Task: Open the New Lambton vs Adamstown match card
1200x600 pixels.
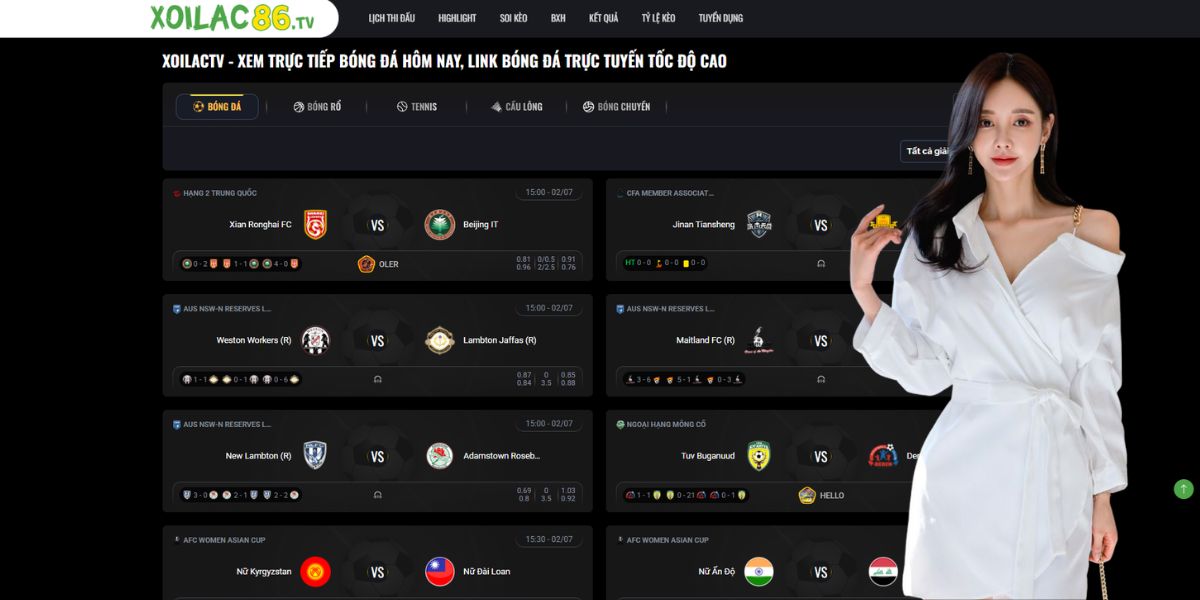Action: (x=378, y=461)
